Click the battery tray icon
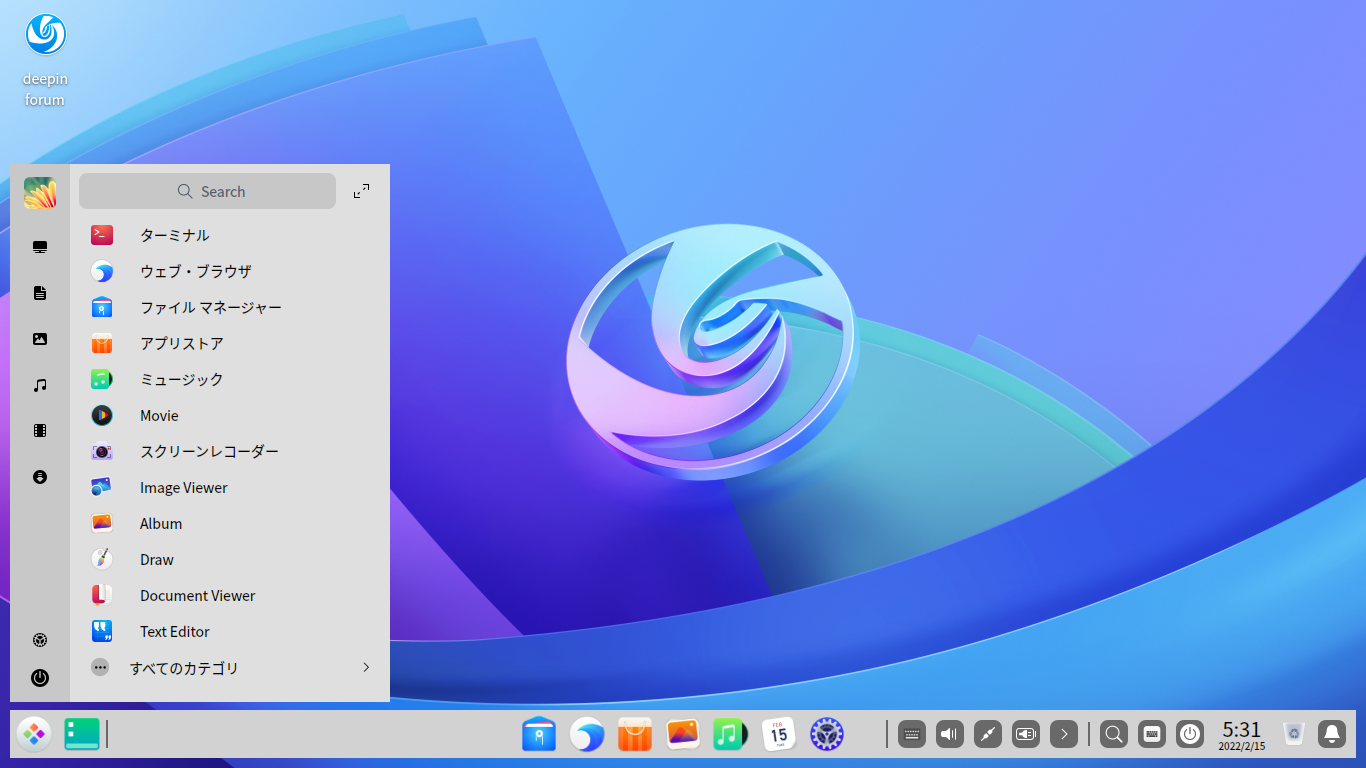 point(1026,734)
